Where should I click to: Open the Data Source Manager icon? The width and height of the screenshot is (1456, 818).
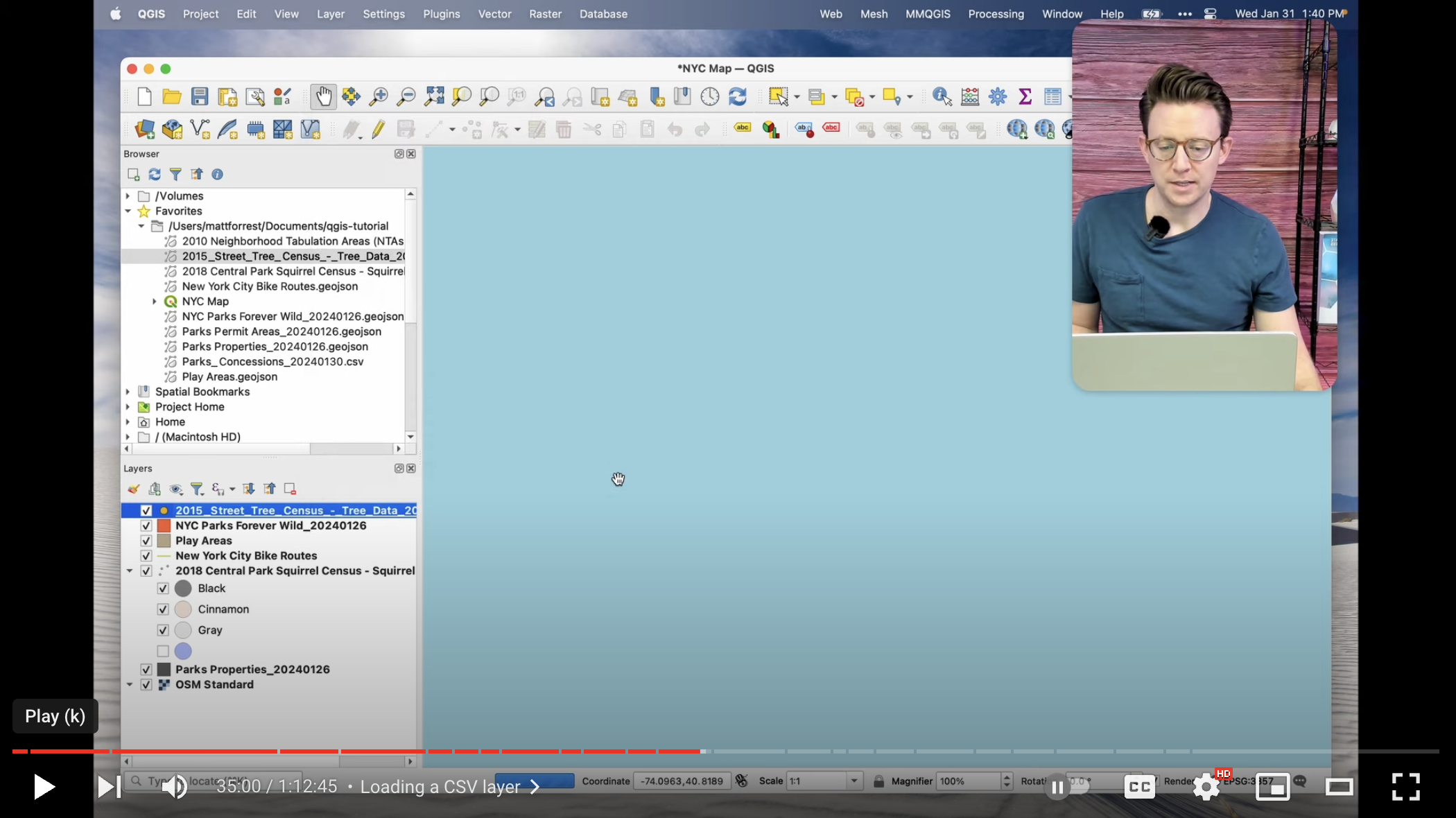pos(145,129)
